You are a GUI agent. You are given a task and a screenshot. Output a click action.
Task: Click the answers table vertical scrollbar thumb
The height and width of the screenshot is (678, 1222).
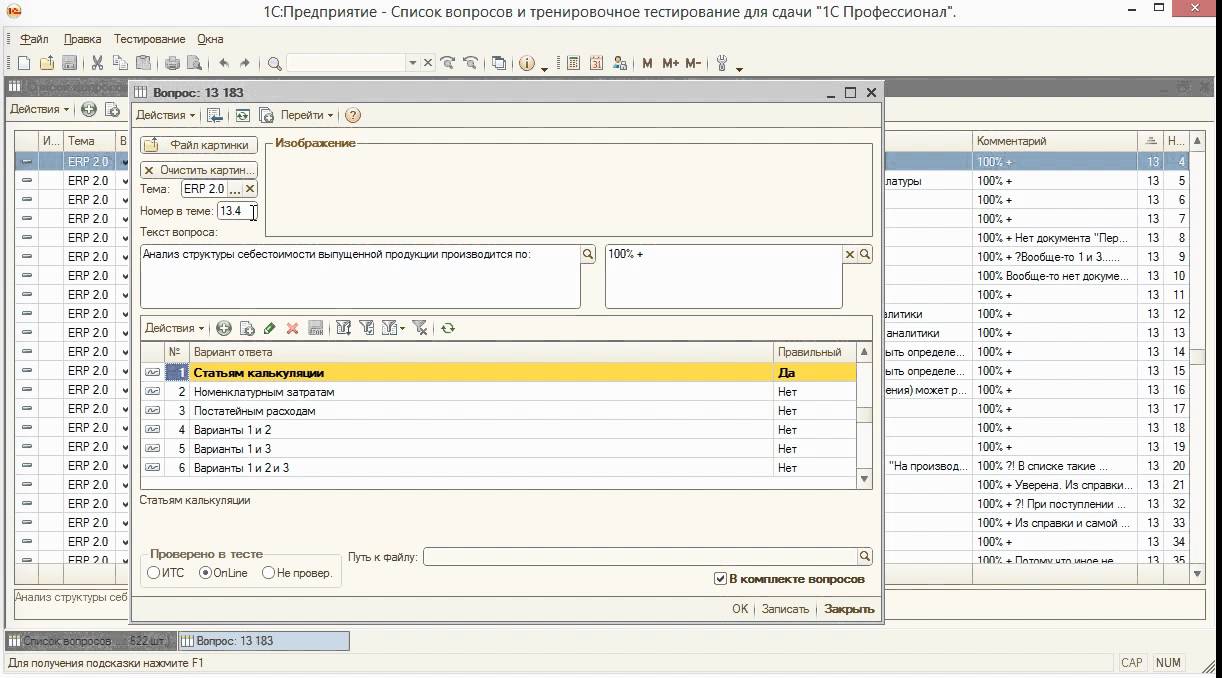click(x=865, y=415)
